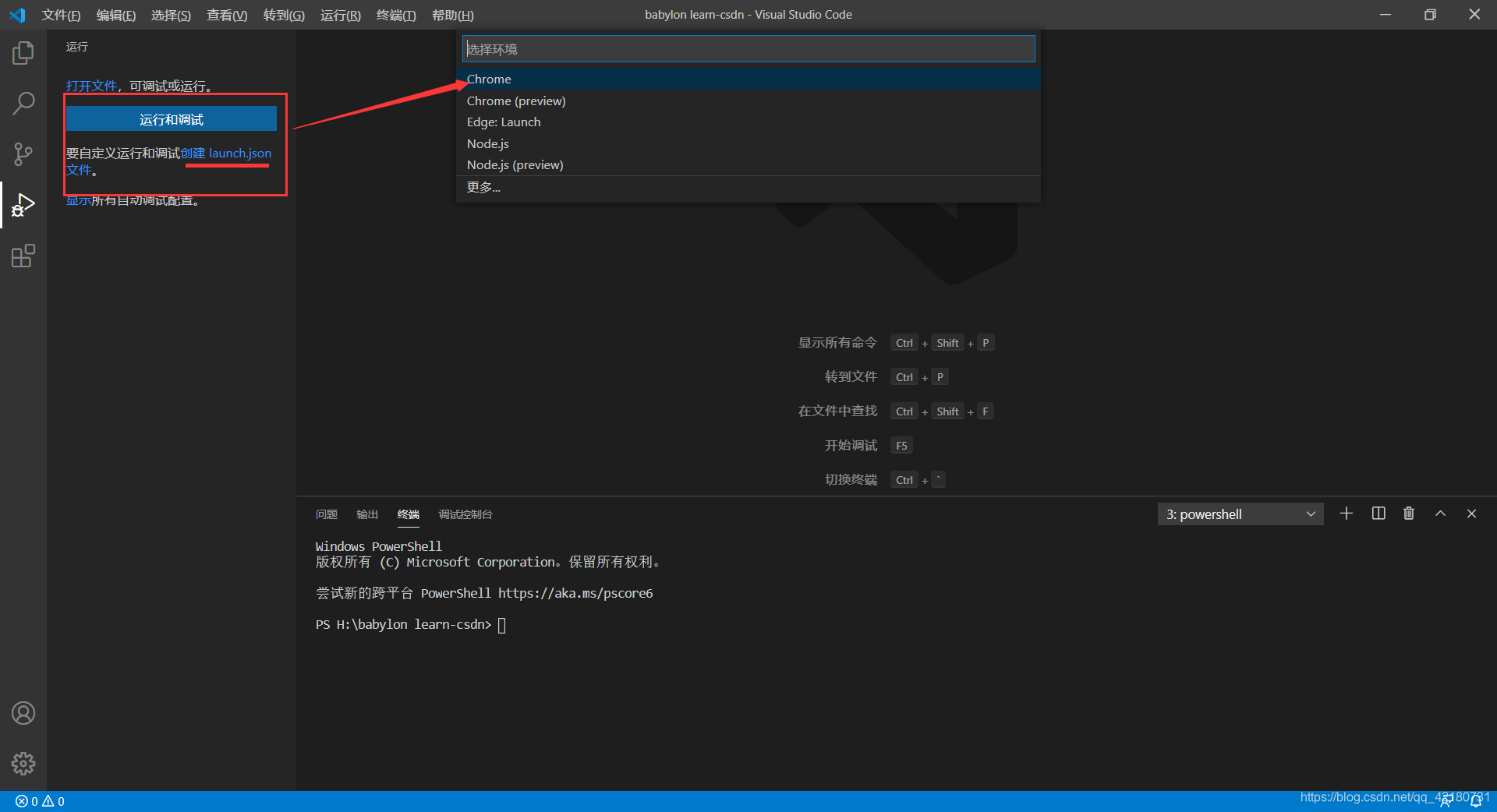1497x812 pixels.
Task: Split the terminal panel
Action: [x=1378, y=514]
